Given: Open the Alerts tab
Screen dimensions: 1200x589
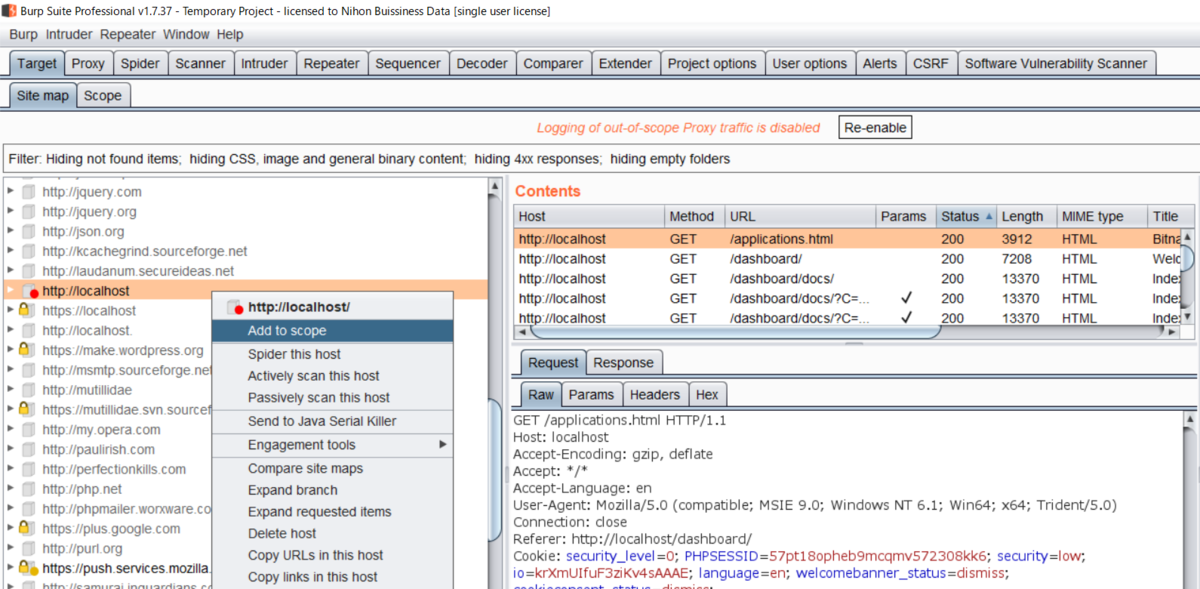Looking at the screenshot, I should pos(880,63).
